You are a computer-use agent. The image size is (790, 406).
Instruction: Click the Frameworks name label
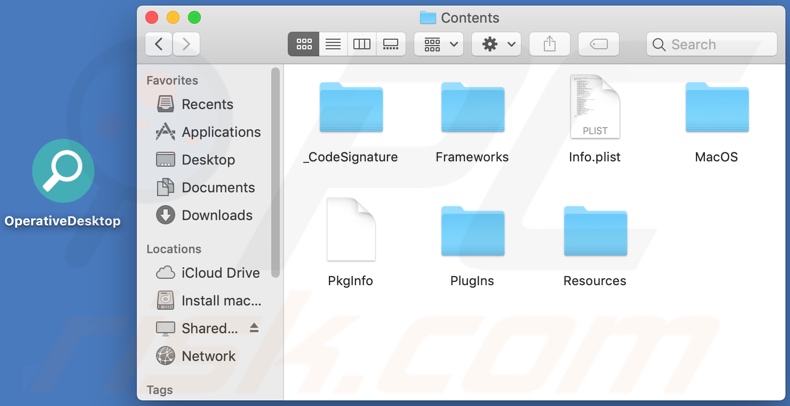click(x=472, y=157)
